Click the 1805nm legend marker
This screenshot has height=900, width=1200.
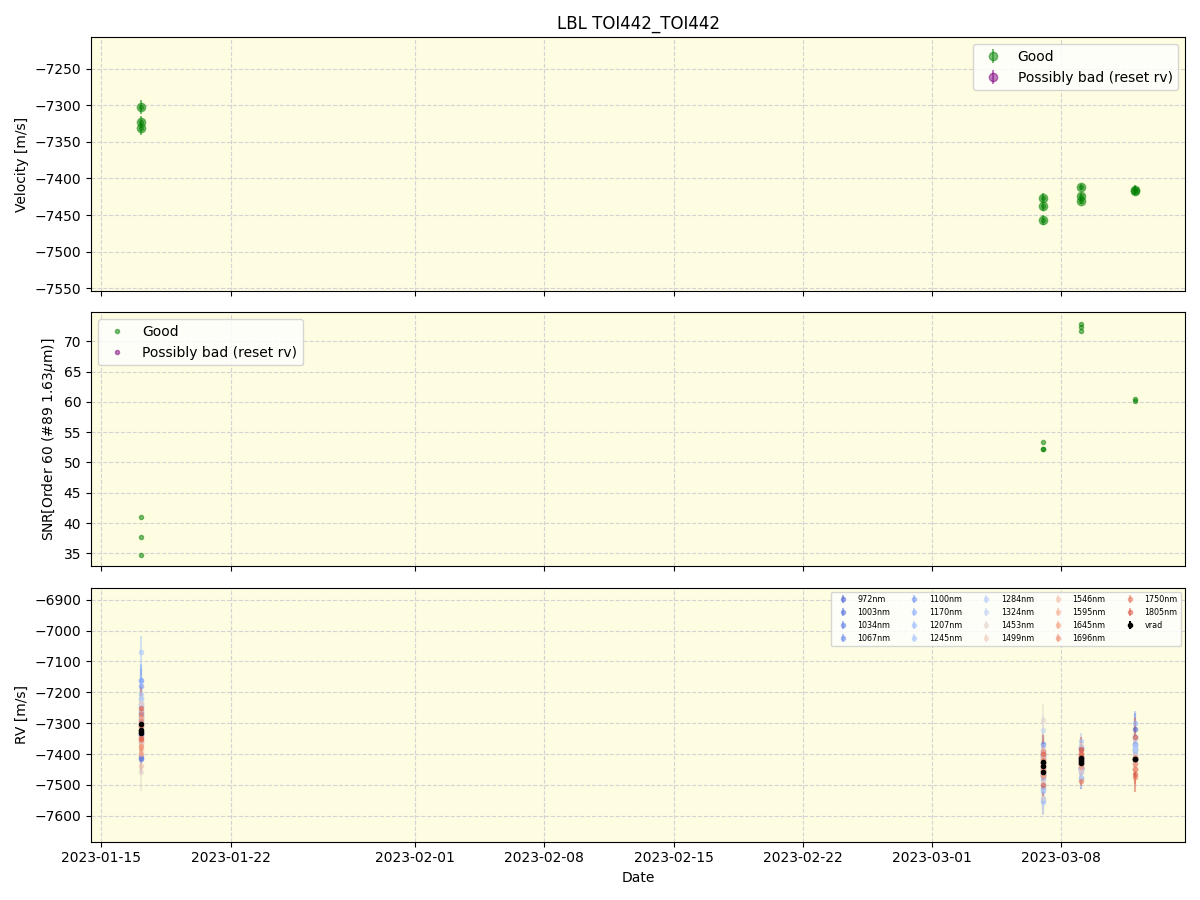click(x=1130, y=612)
